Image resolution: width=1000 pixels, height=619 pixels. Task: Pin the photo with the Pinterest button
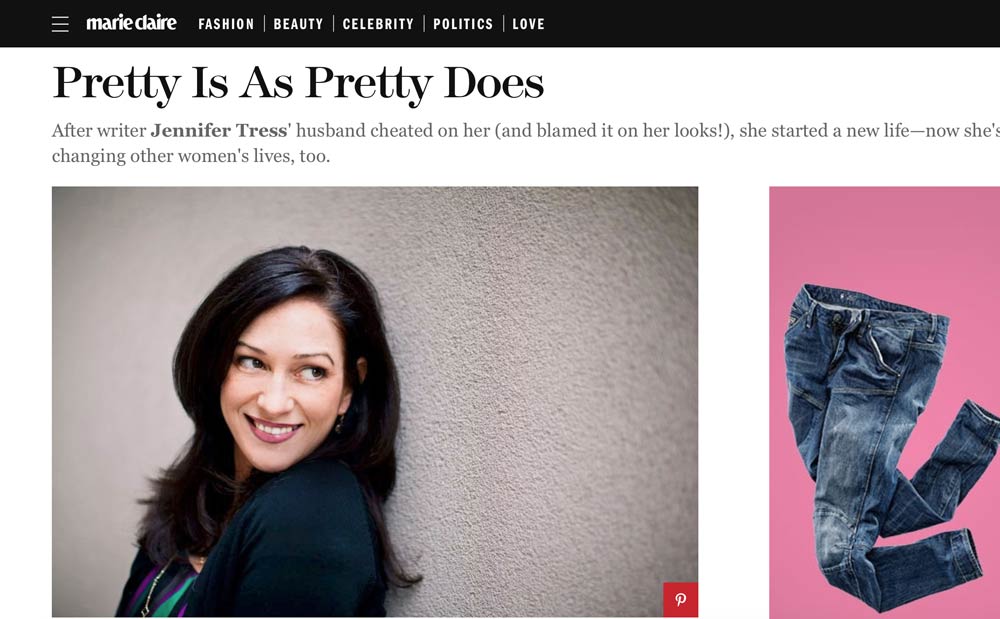pos(680,600)
